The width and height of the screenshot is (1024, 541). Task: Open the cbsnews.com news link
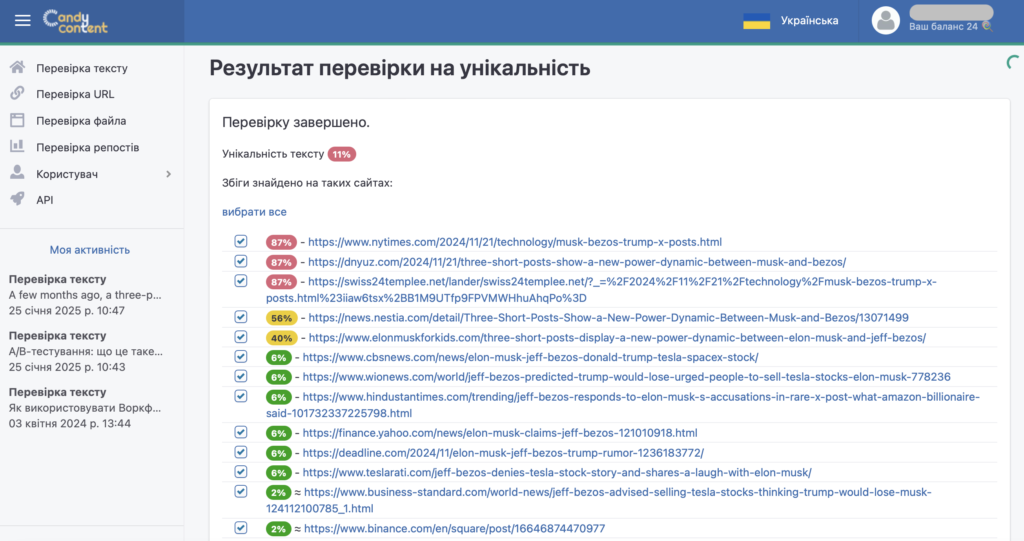point(530,357)
